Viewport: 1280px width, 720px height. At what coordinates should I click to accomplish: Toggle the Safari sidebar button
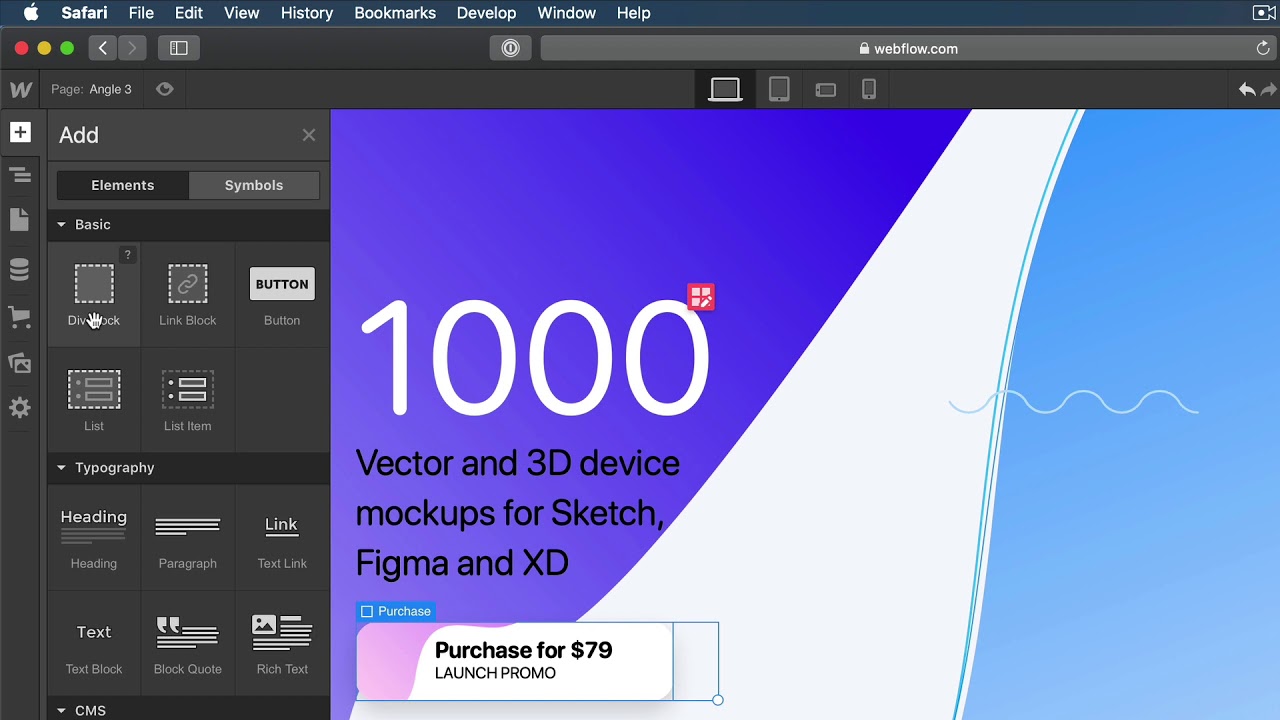coord(179,48)
